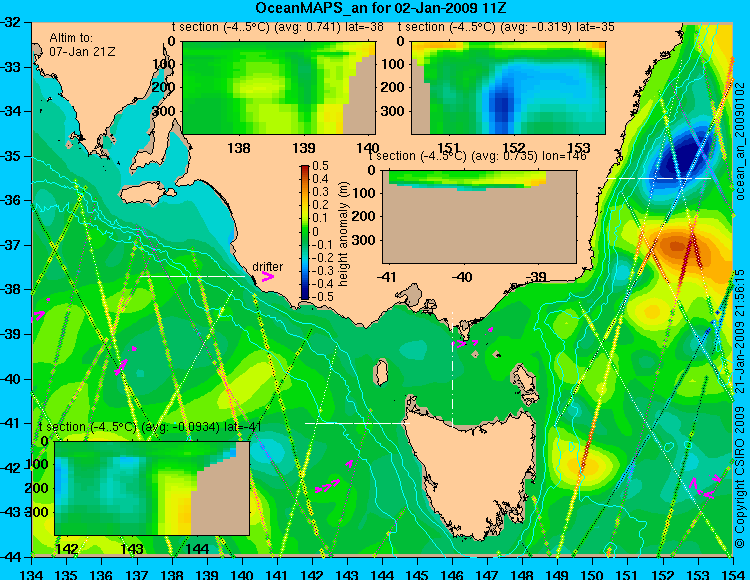The image size is (750, 580).
Task: Click the OceanMAPS_an 02-Jan-2009 11Z title
Action: tap(380, 8)
